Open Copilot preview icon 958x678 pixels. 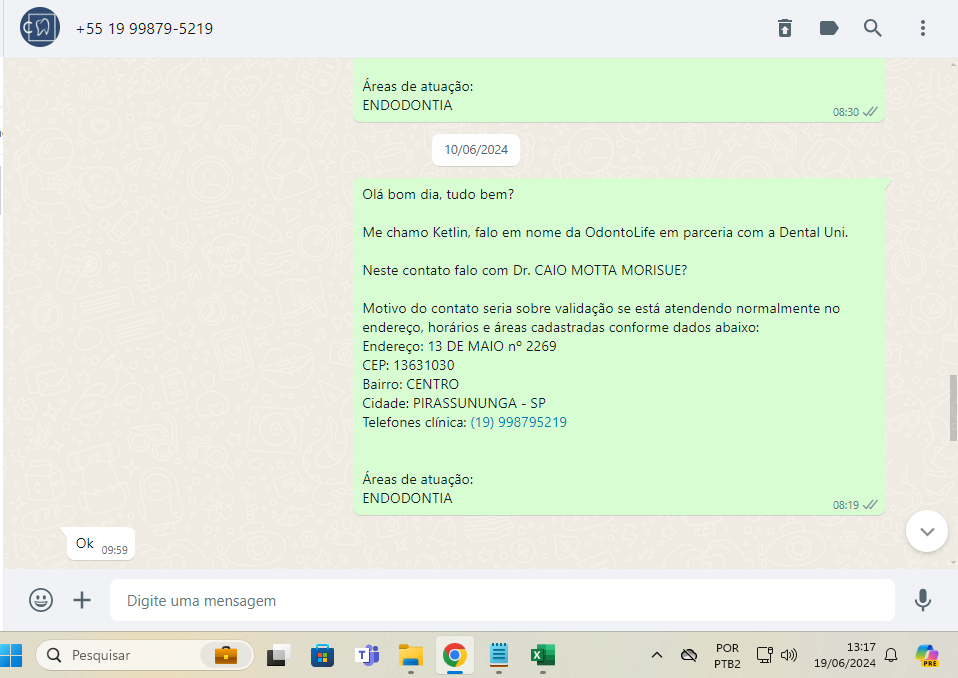(x=927, y=655)
